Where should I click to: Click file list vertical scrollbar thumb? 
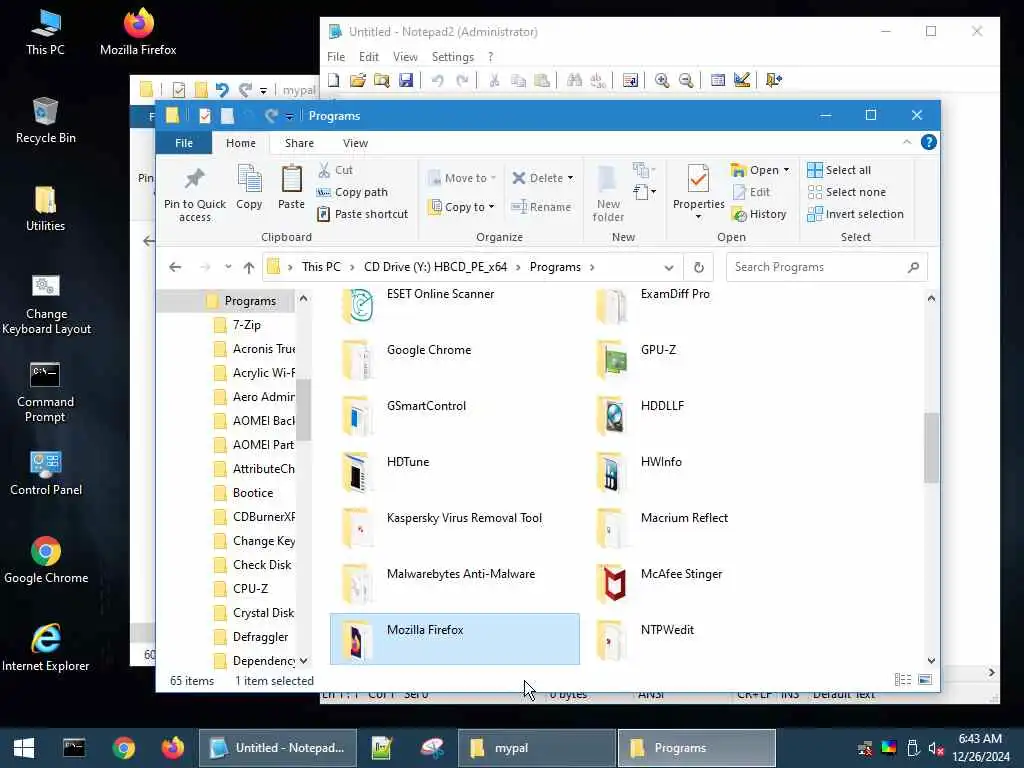tap(931, 448)
